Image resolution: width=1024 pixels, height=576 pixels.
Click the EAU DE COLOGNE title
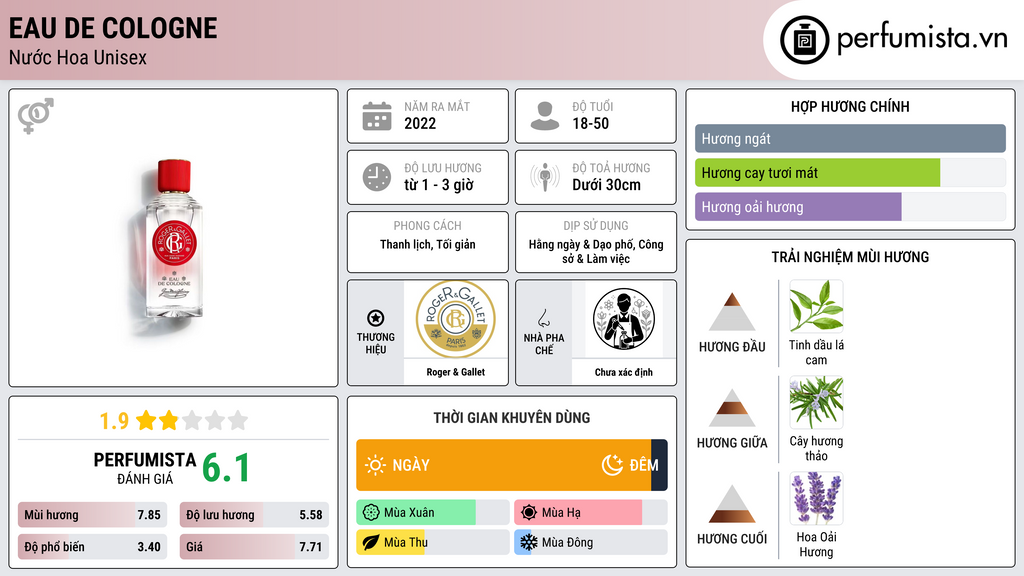(113, 28)
